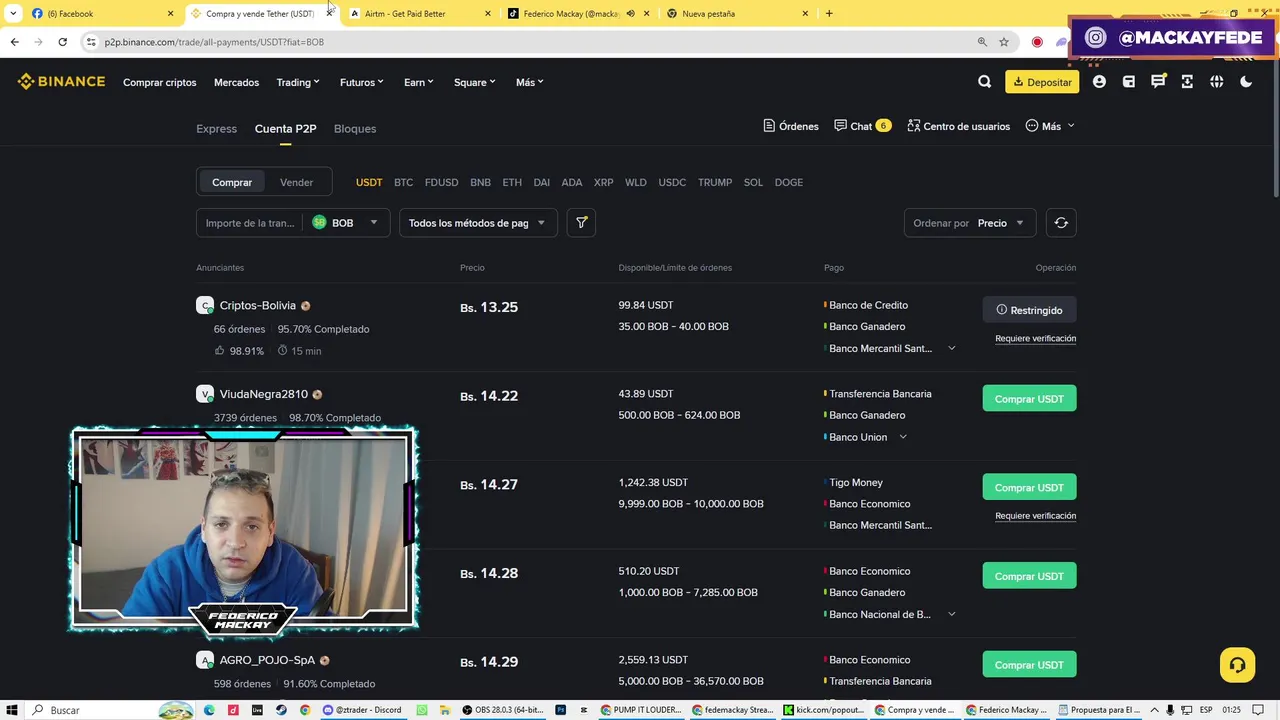Open Mercados menu item

point(236,82)
